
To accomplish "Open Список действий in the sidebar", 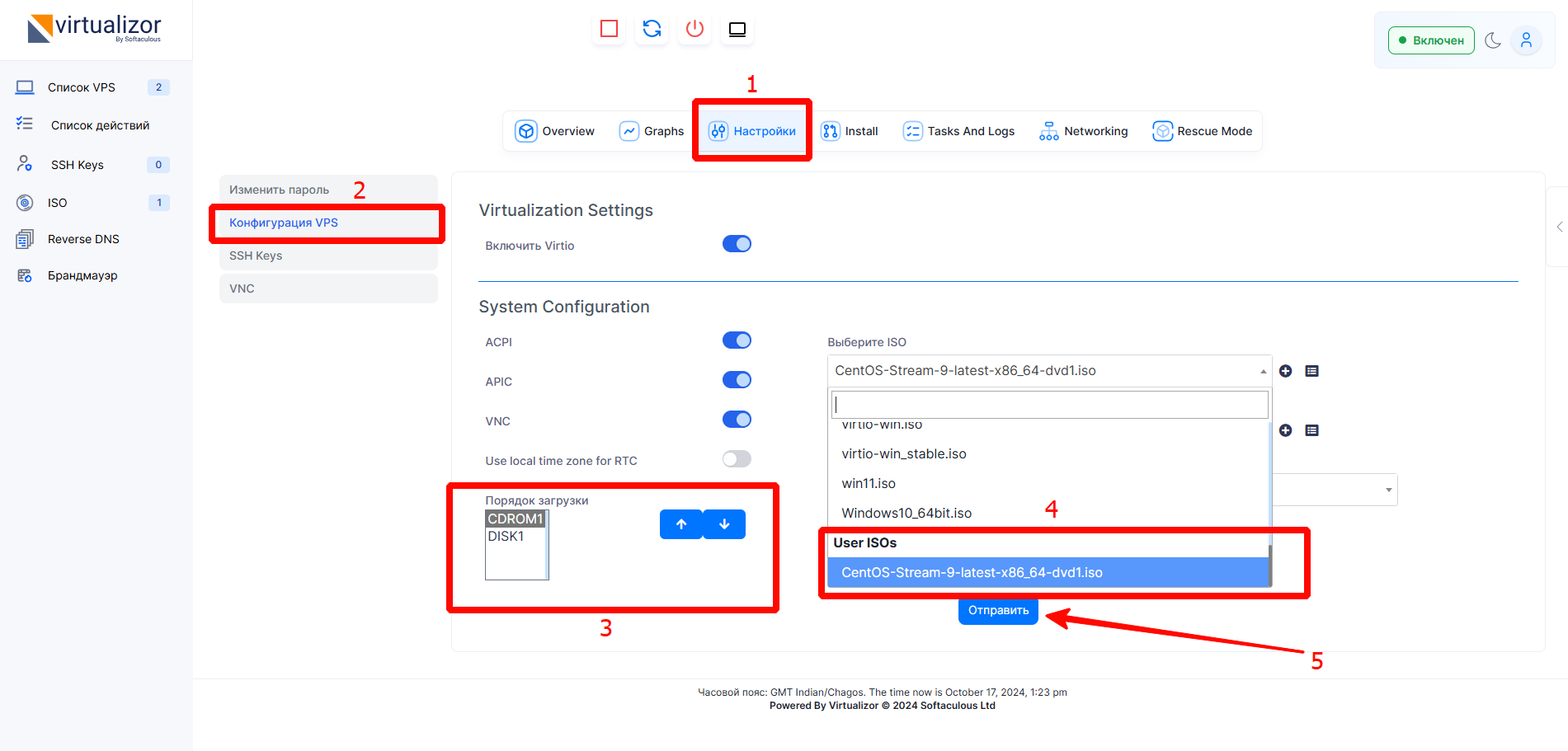I will point(100,125).
